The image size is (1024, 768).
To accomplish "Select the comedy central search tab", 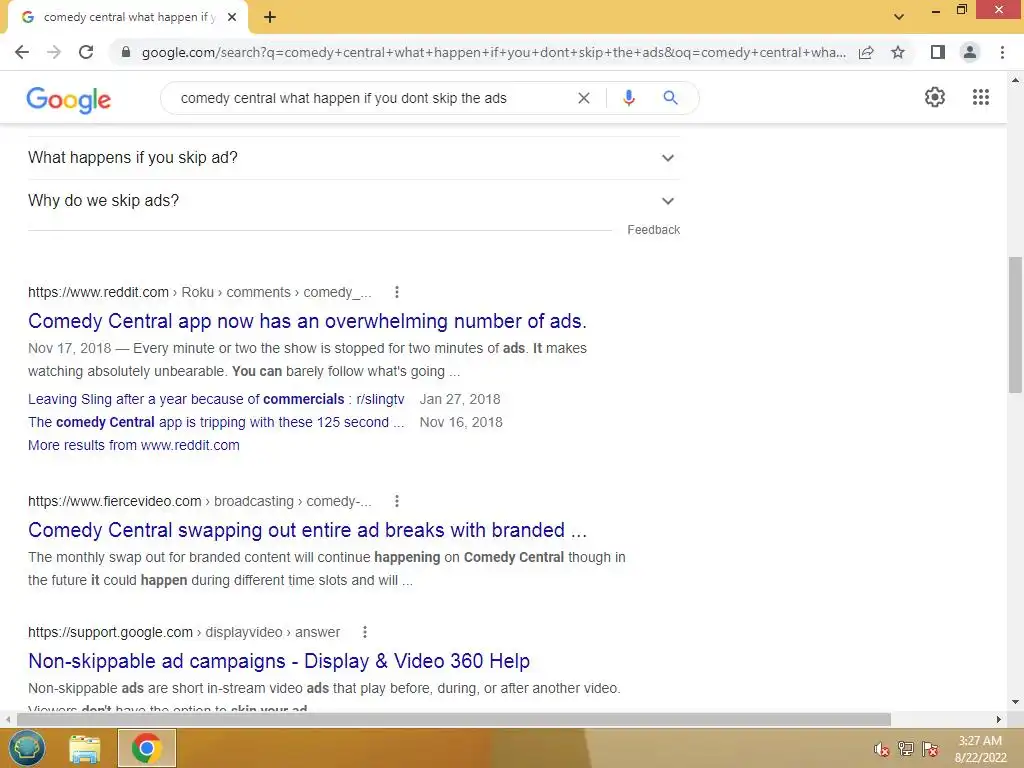I will (129, 18).
